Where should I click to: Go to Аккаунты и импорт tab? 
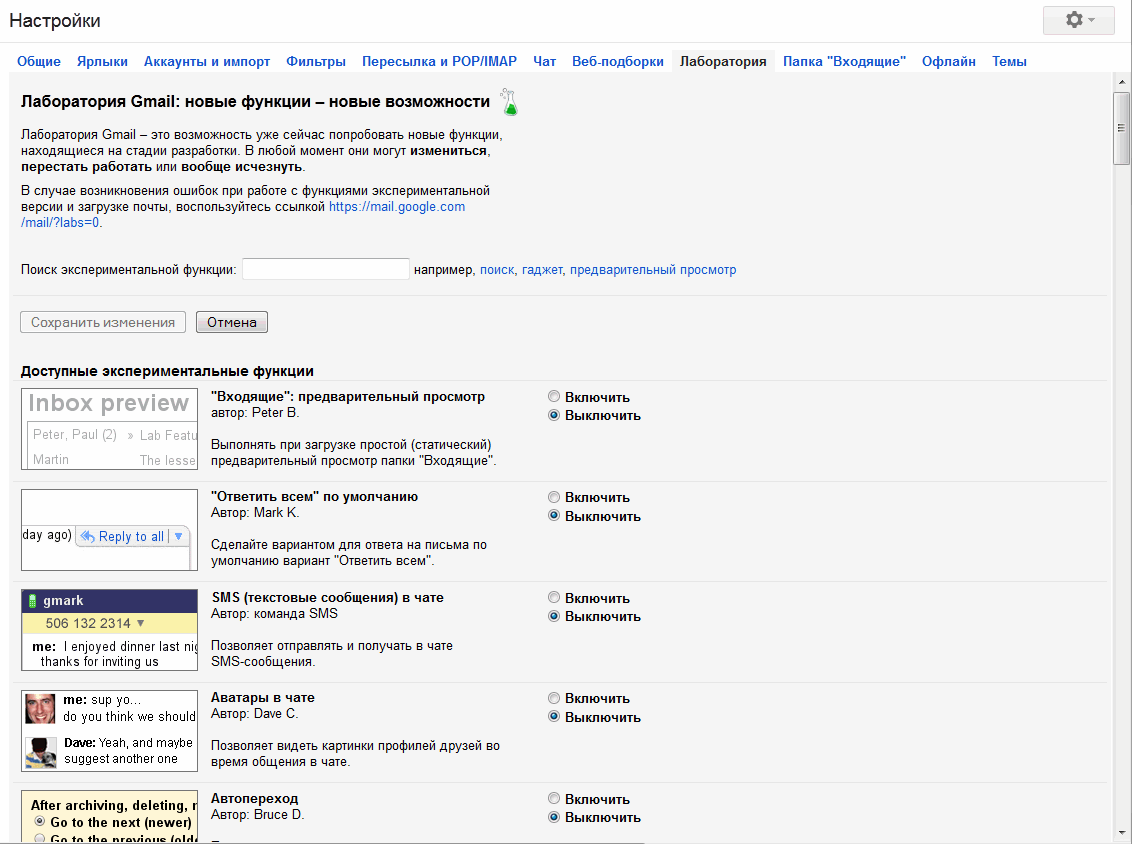coord(207,61)
